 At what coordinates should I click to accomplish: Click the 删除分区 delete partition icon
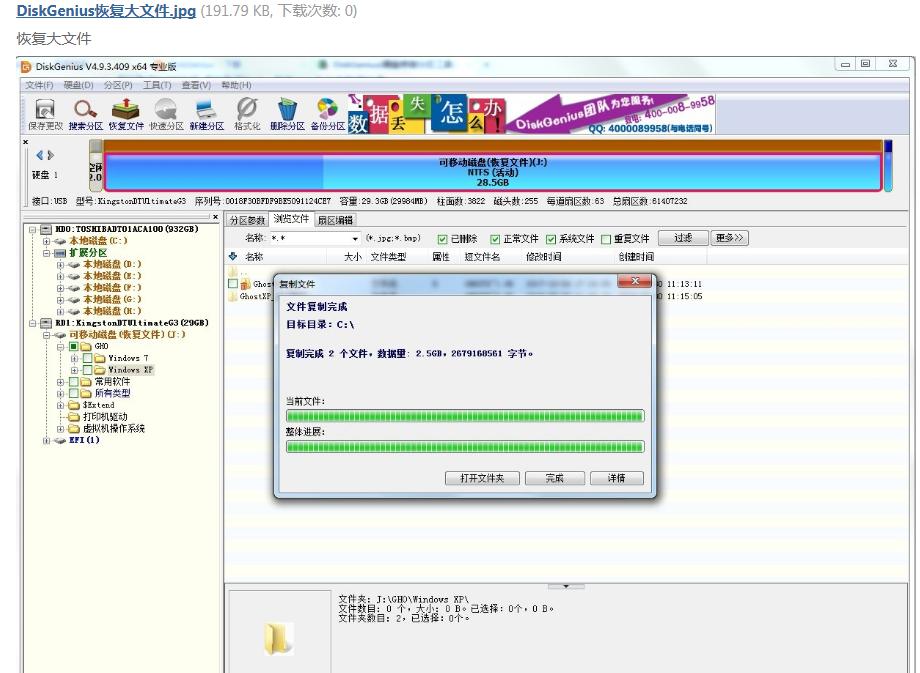pyautogui.click(x=287, y=110)
